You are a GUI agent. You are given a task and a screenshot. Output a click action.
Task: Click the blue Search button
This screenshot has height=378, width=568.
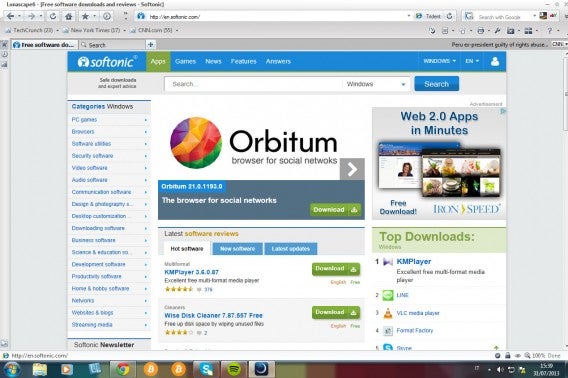click(437, 84)
